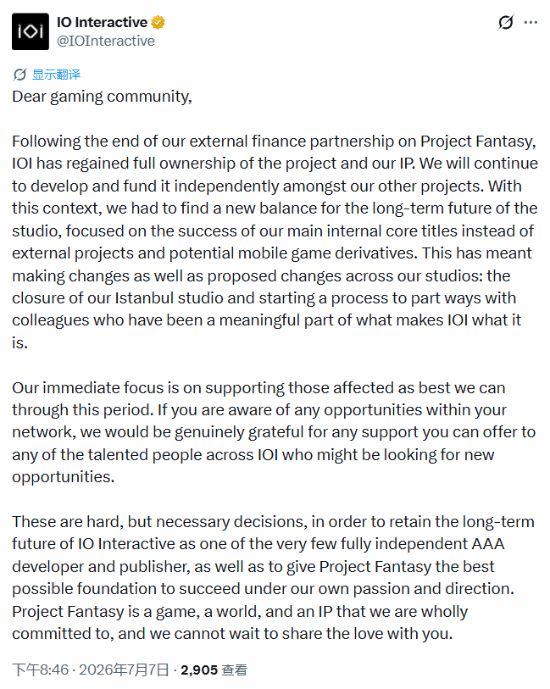Open the IO Interactive profile avatar

coord(30,31)
